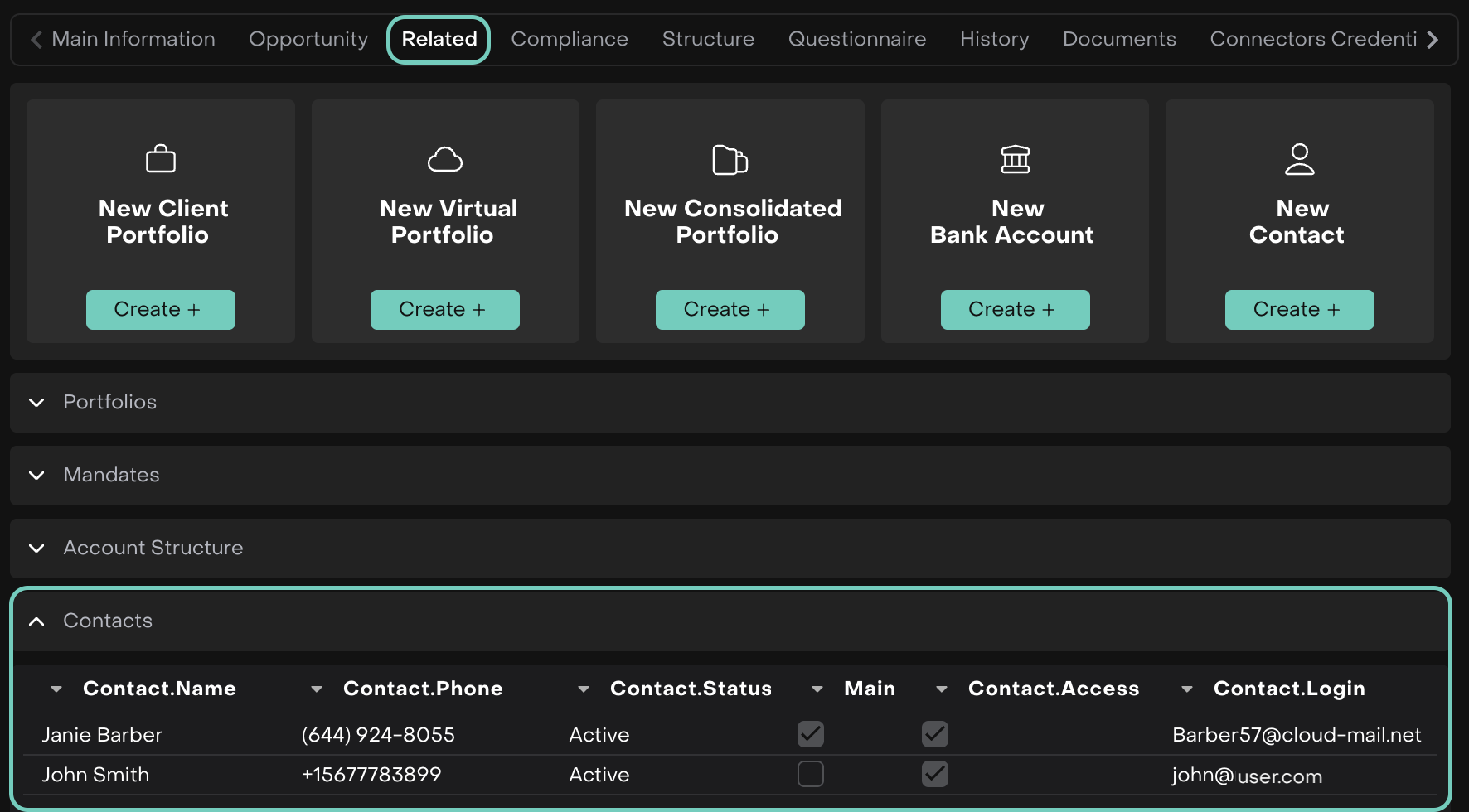Image resolution: width=1469 pixels, height=812 pixels.
Task: Collapse the Contacts section
Action: click(x=36, y=621)
